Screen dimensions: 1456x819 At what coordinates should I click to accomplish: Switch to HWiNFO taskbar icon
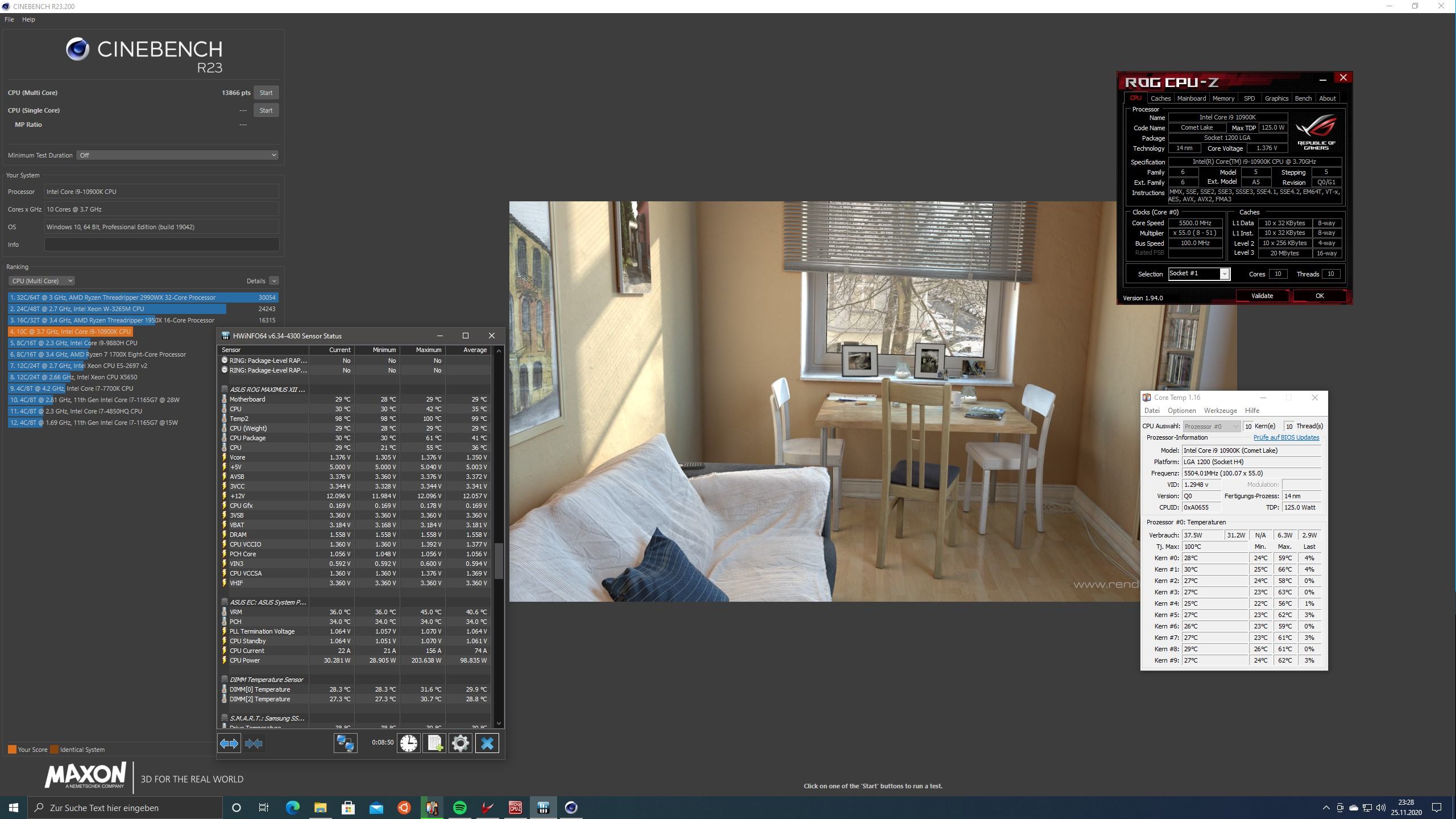(543, 808)
